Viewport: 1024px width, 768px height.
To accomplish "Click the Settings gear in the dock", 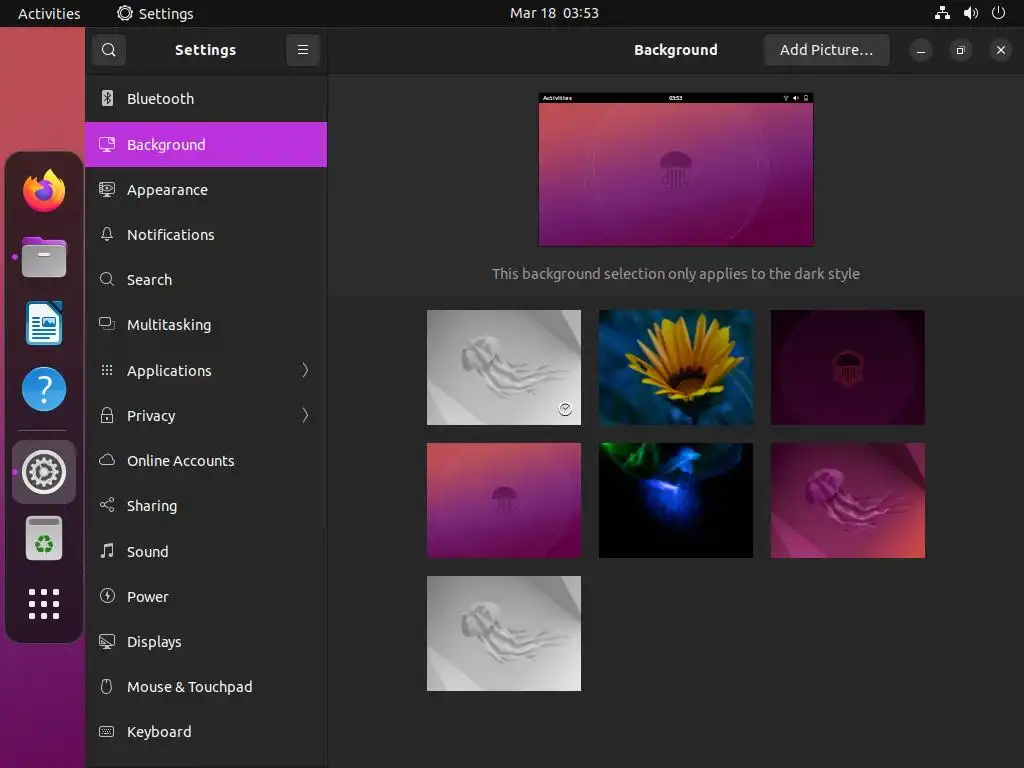I will pyautogui.click(x=44, y=472).
